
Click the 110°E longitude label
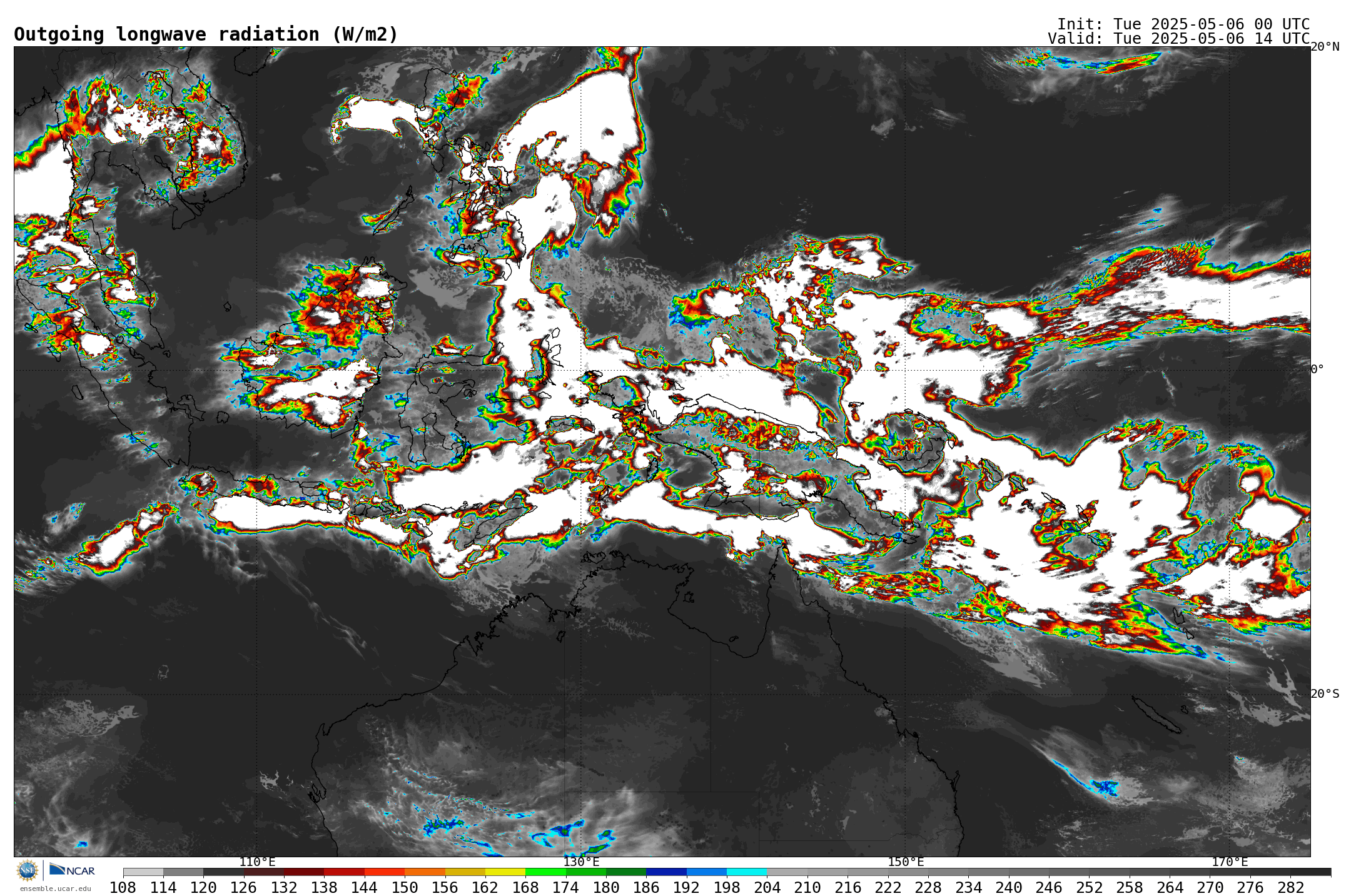[x=257, y=862]
